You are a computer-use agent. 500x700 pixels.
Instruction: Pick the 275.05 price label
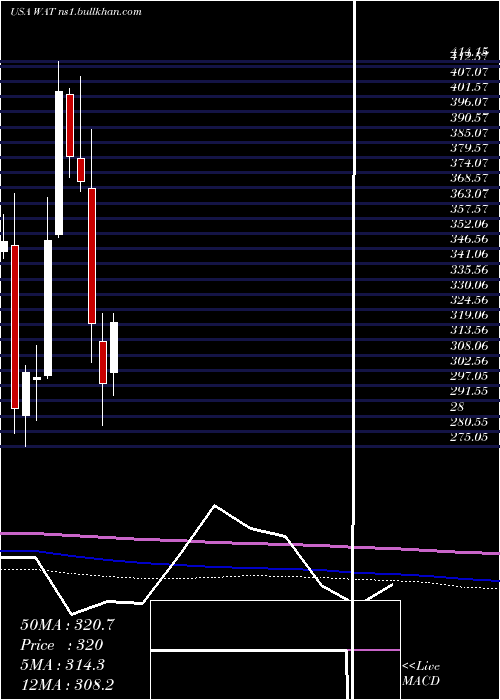point(469,437)
